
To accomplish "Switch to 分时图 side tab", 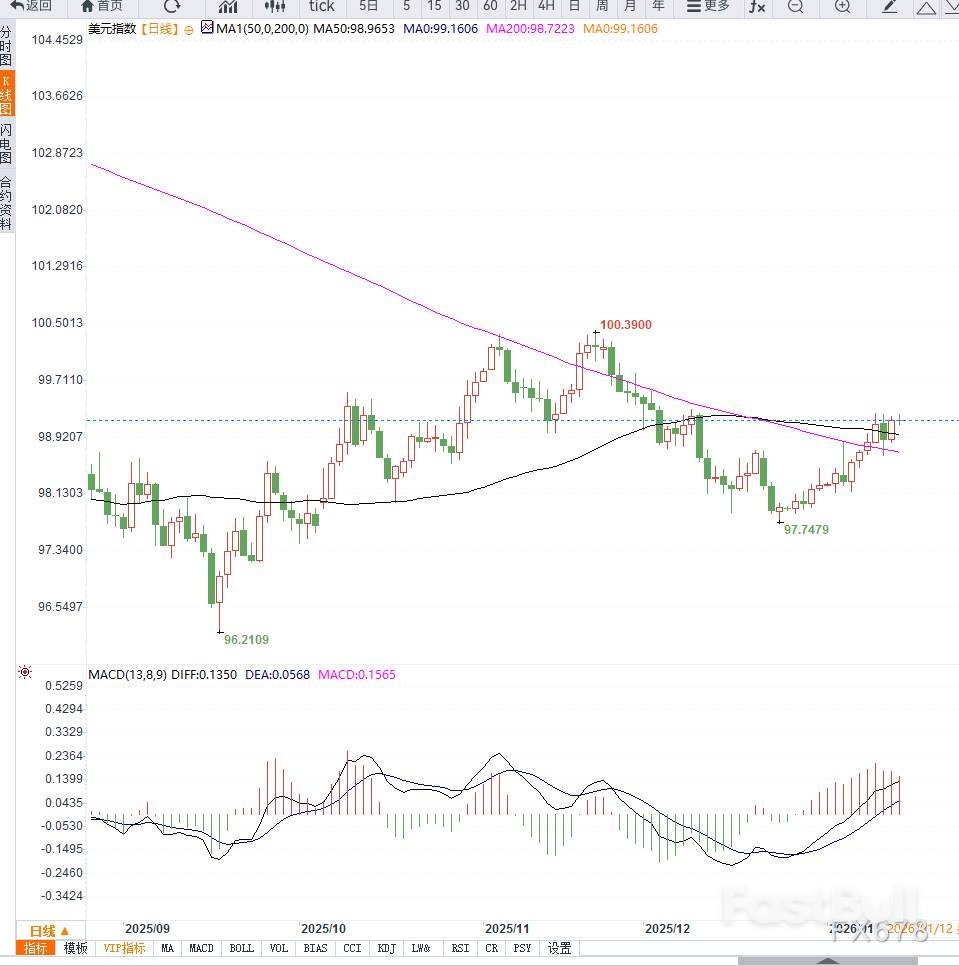I will tap(7, 46).
